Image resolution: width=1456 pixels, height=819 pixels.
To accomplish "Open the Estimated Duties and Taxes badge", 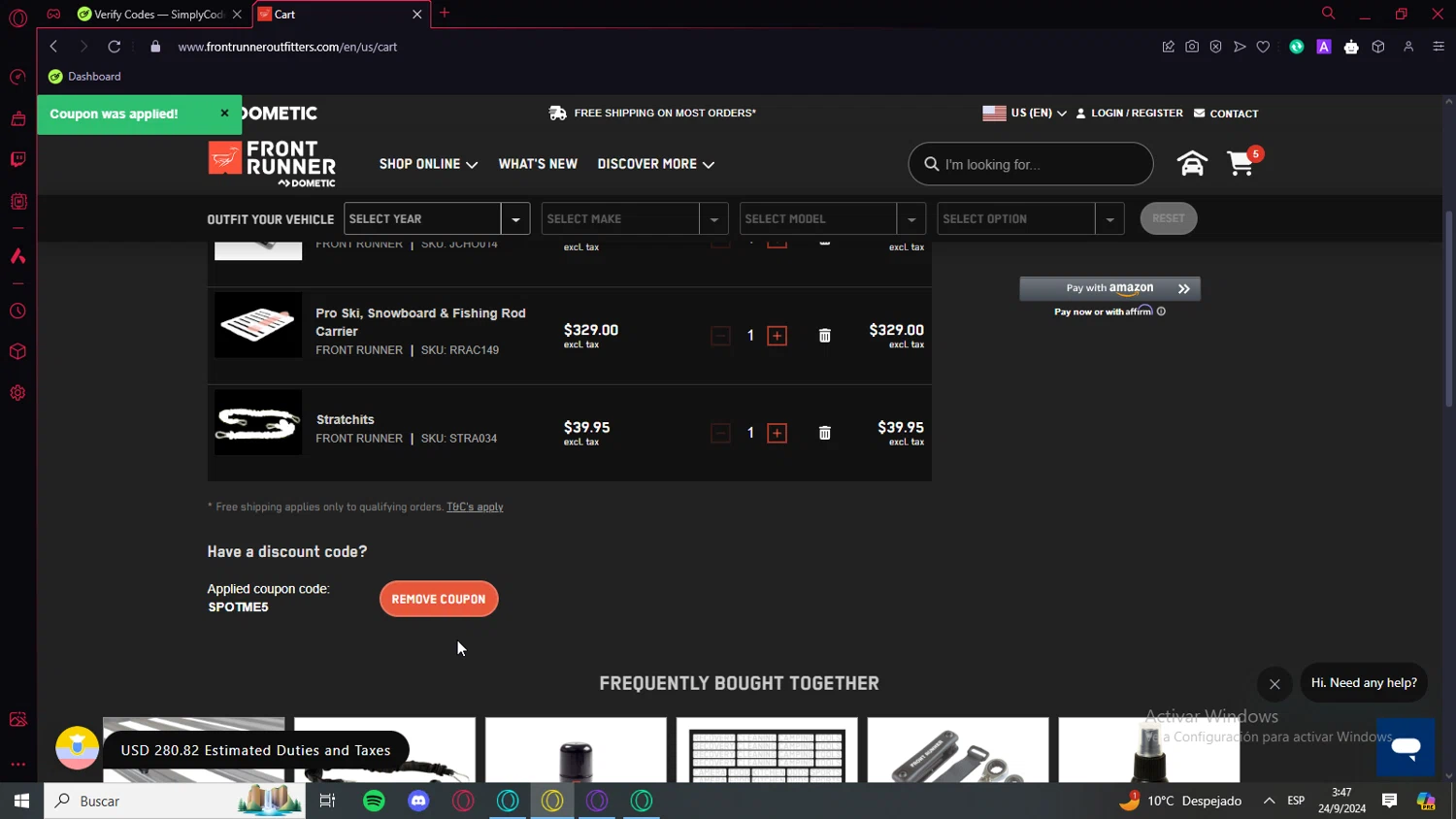I will [x=233, y=750].
